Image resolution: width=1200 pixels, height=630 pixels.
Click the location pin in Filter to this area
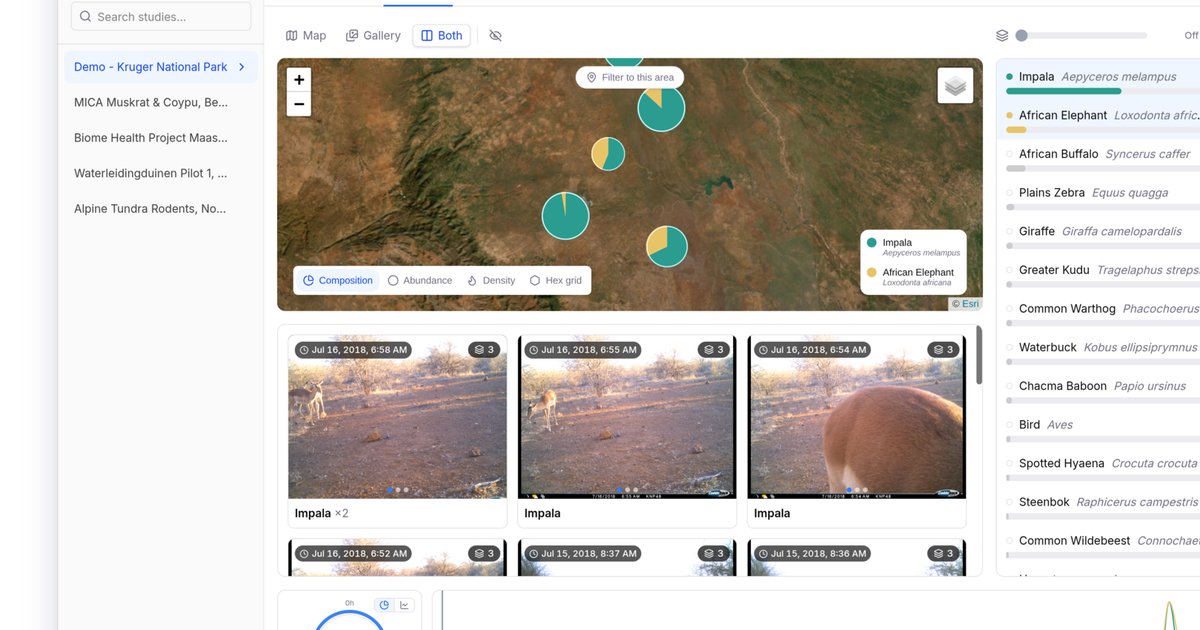[x=591, y=77]
